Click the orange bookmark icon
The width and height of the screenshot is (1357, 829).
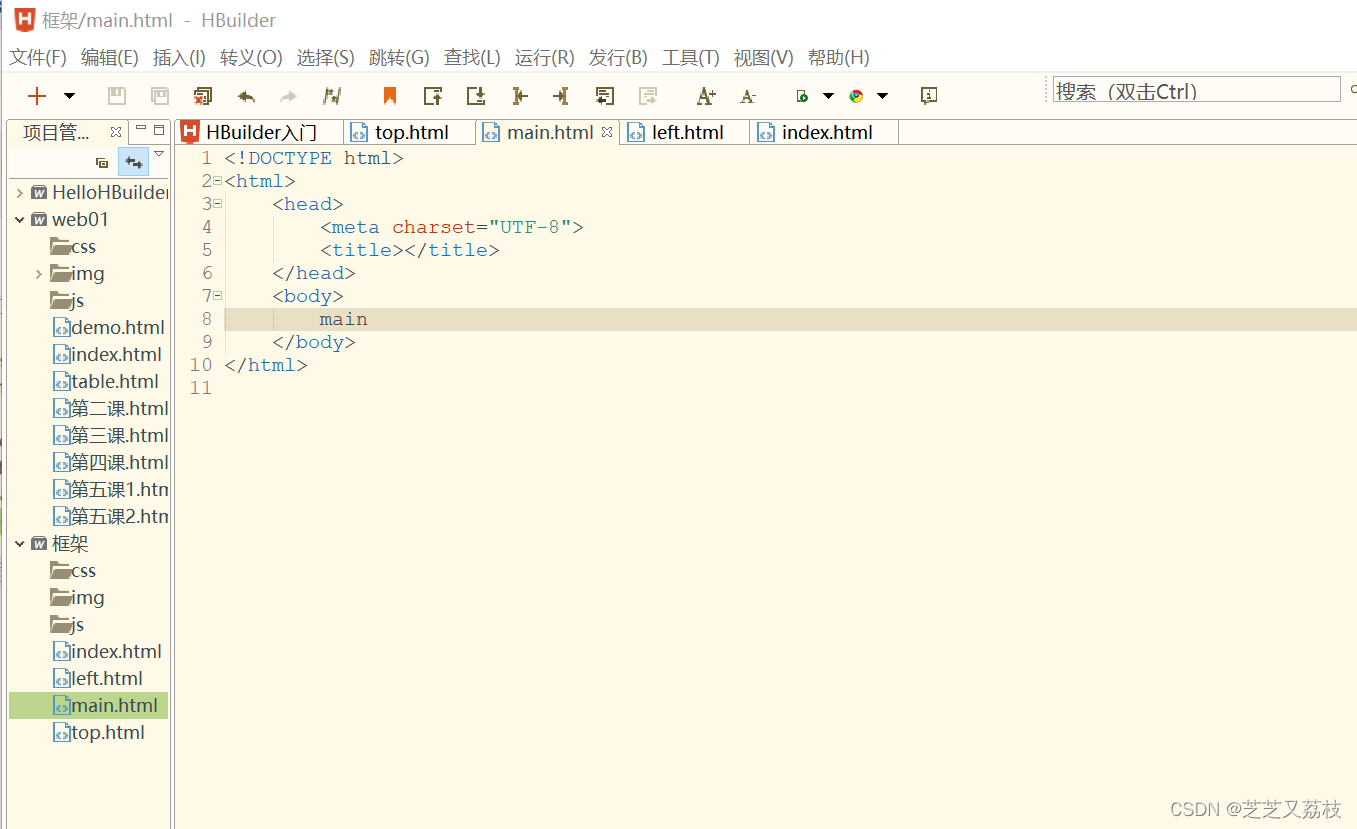pos(390,96)
